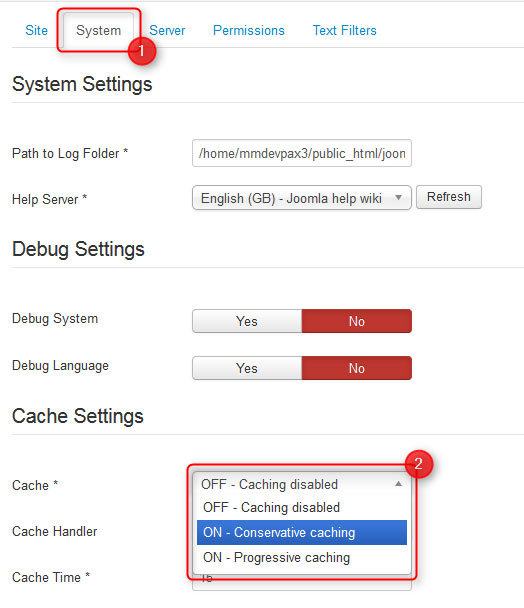Set Debug System to Yes

(x=247, y=321)
